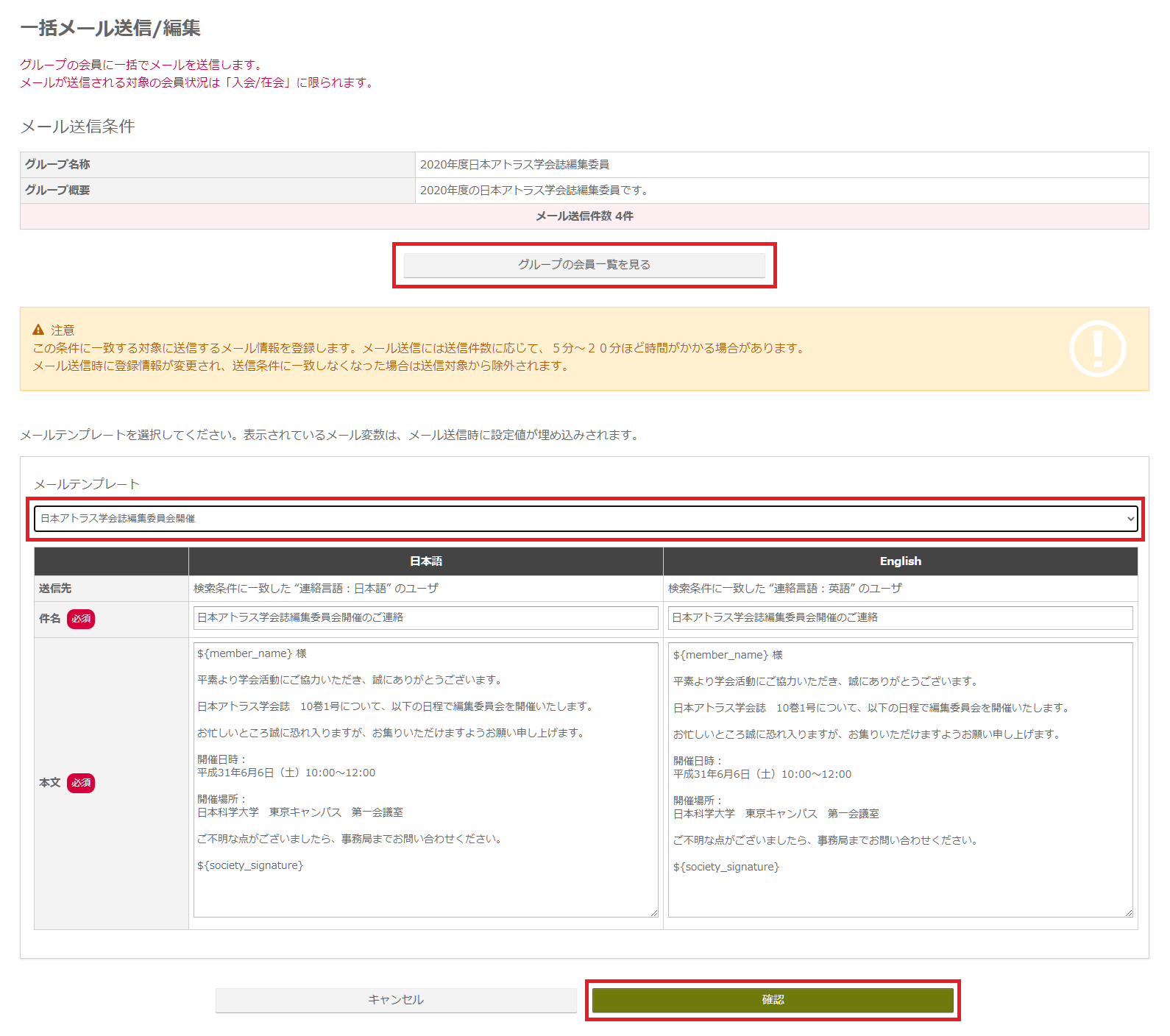The height and width of the screenshot is (1036, 1170).
Task: Click inside the Japanese 本文 body textarea
Action: [425, 780]
